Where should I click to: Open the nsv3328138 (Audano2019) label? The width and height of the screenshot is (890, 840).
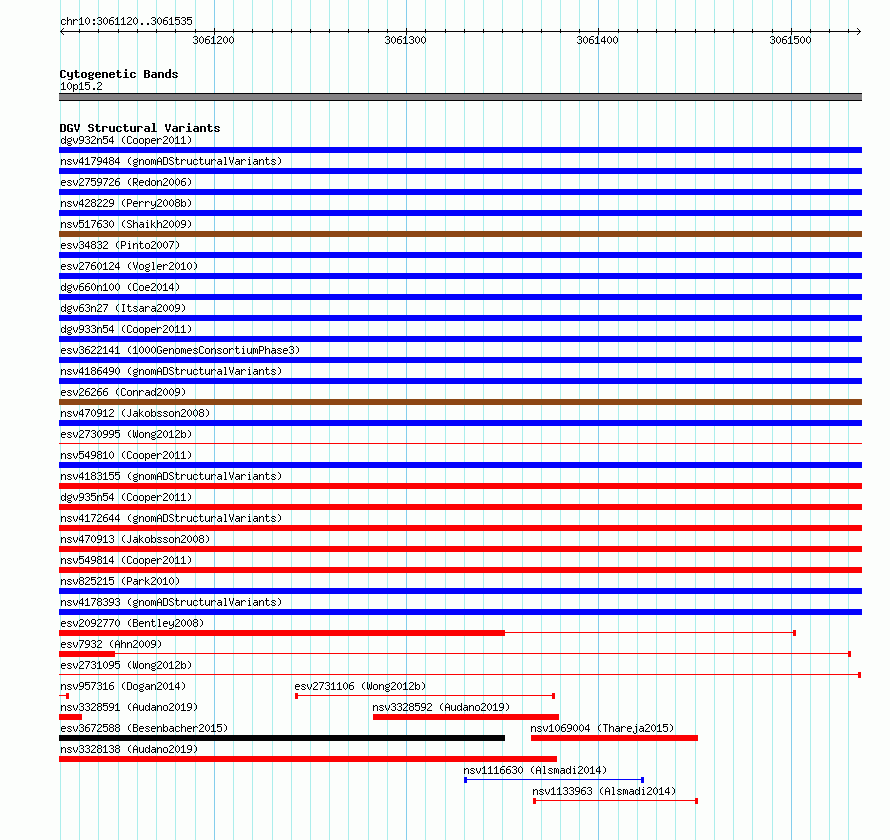pyautogui.click(x=129, y=749)
